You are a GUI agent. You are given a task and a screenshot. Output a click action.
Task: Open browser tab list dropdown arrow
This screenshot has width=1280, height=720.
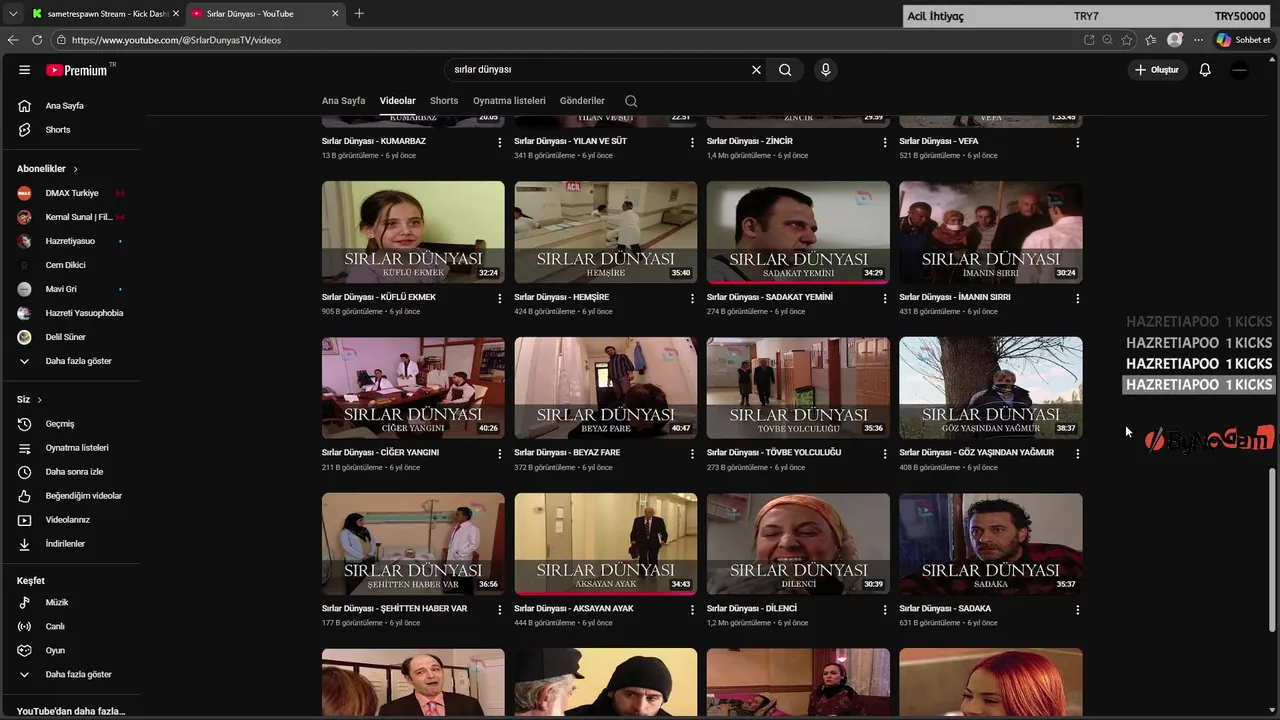pyautogui.click(x=12, y=14)
